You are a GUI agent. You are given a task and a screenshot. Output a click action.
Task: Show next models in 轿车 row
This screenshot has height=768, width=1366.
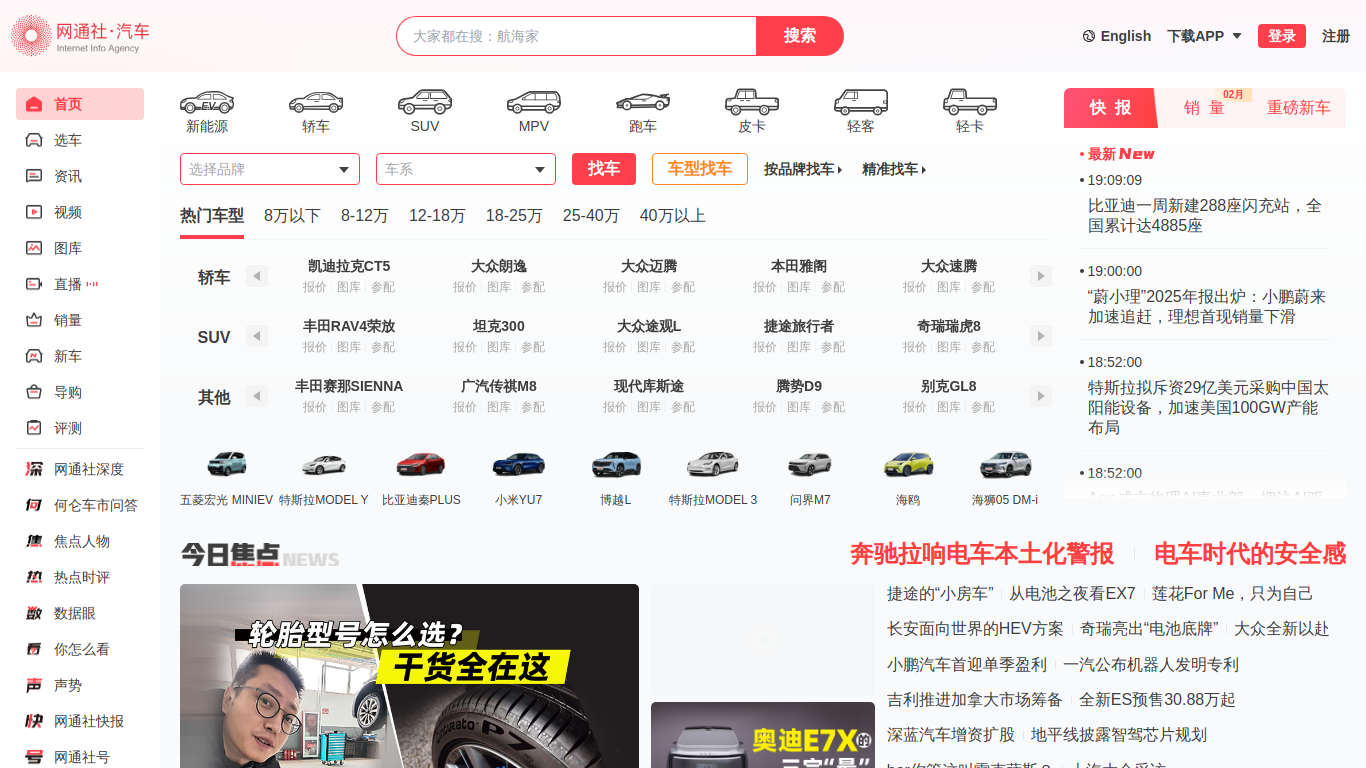1041,276
